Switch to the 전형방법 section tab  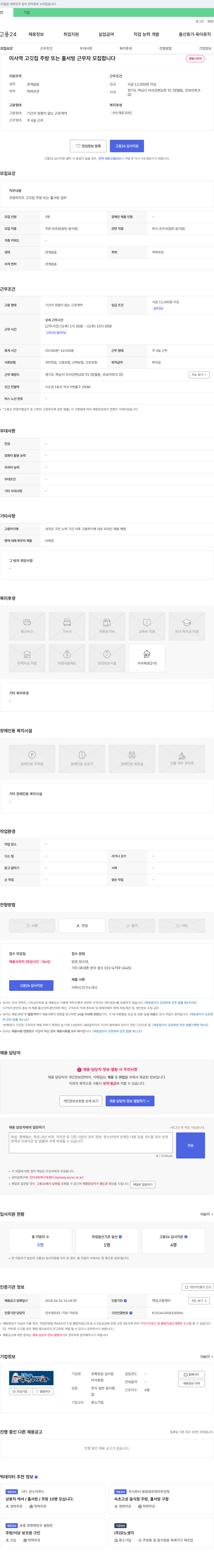click(165, 49)
